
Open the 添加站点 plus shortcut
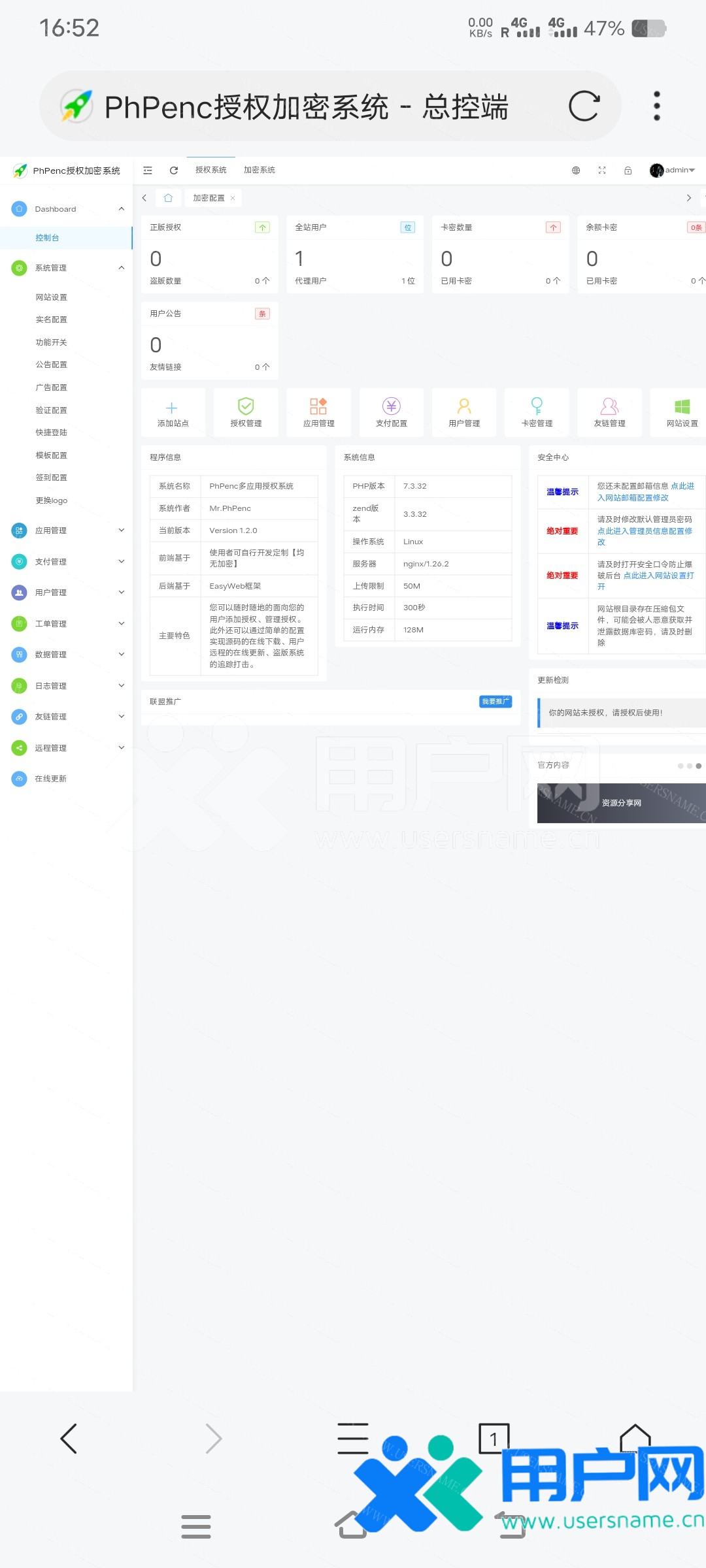pos(173,413)
